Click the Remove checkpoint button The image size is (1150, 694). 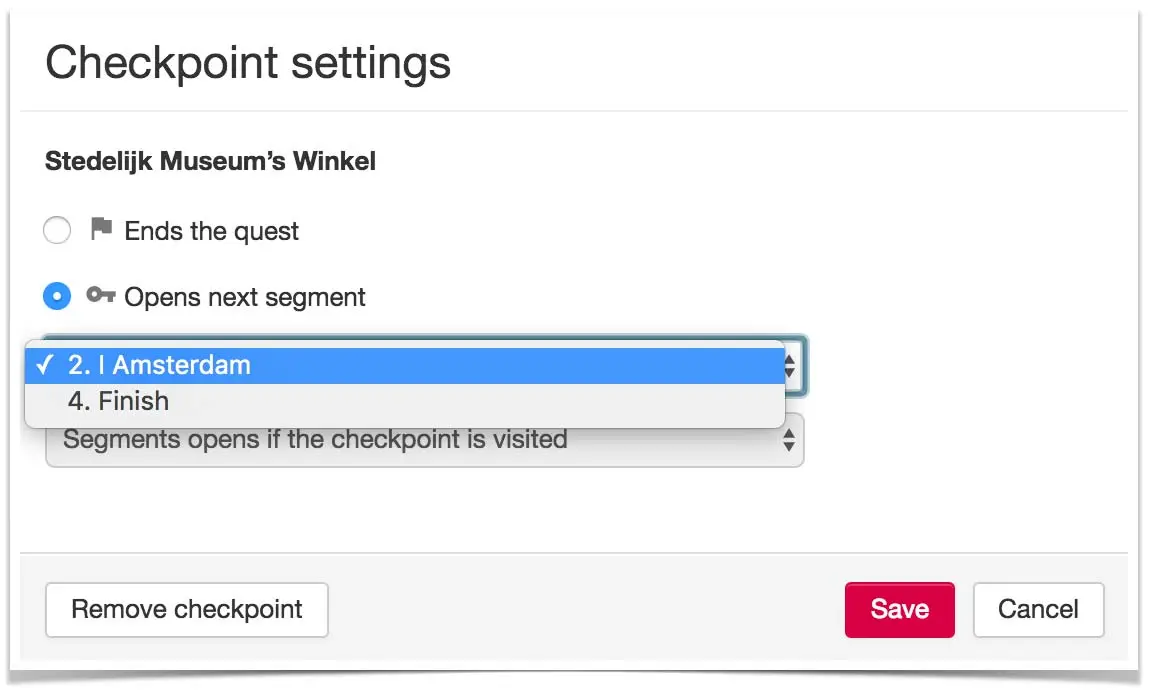187,610
